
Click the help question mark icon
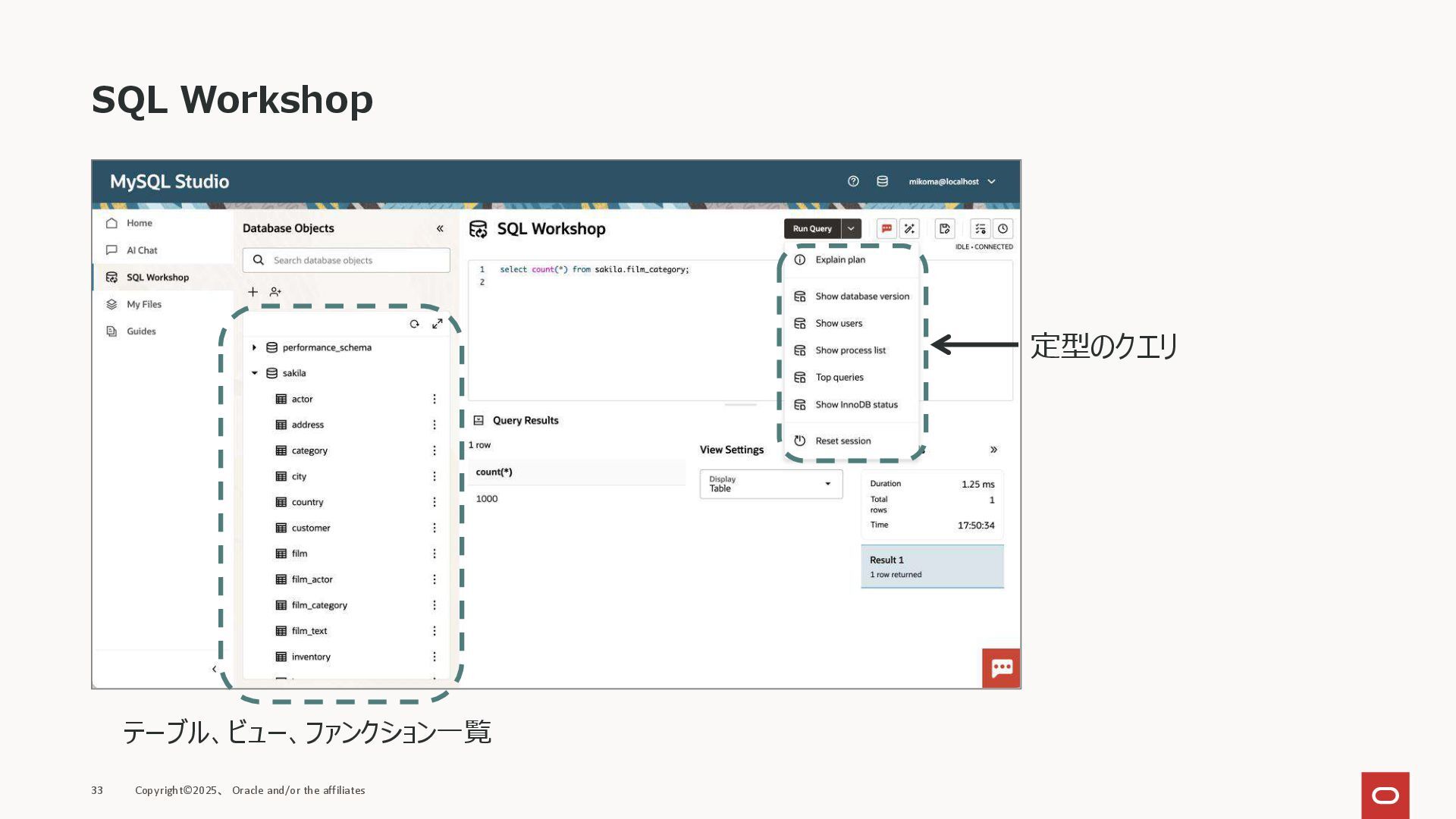(x=853, y=181)
